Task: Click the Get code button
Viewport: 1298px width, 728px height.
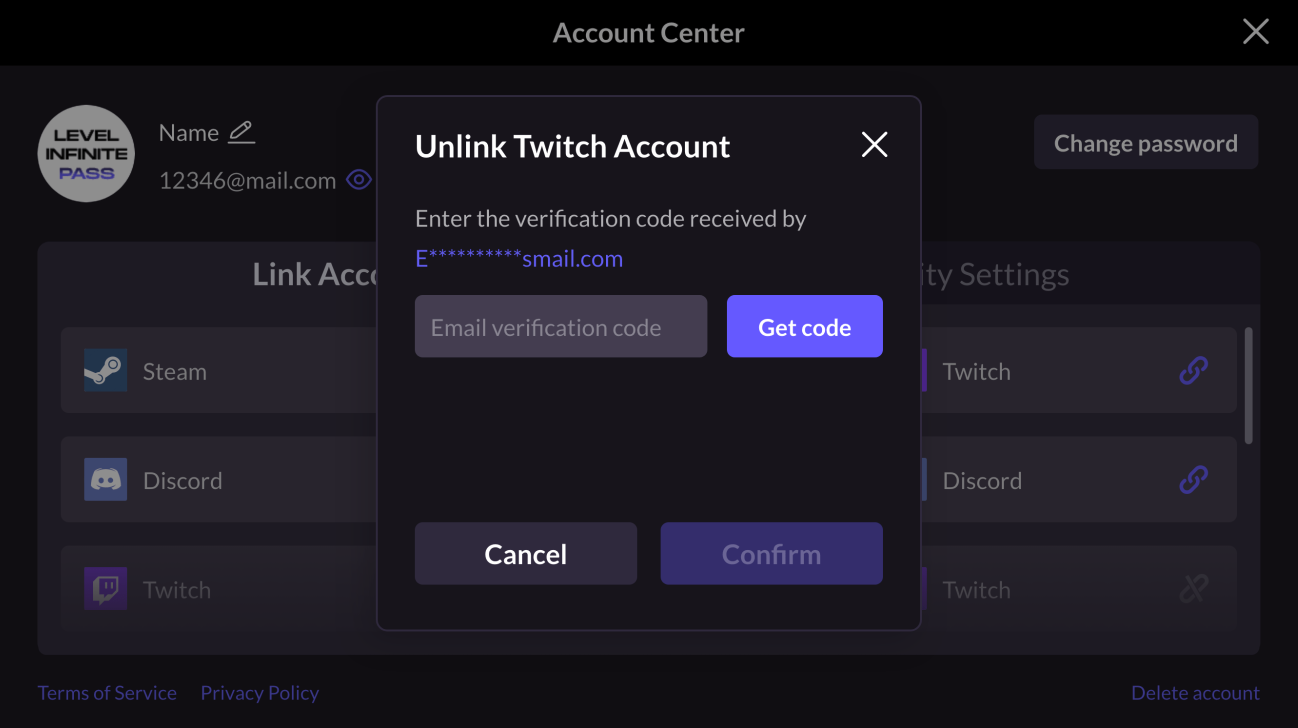Action: click(804, 326)
